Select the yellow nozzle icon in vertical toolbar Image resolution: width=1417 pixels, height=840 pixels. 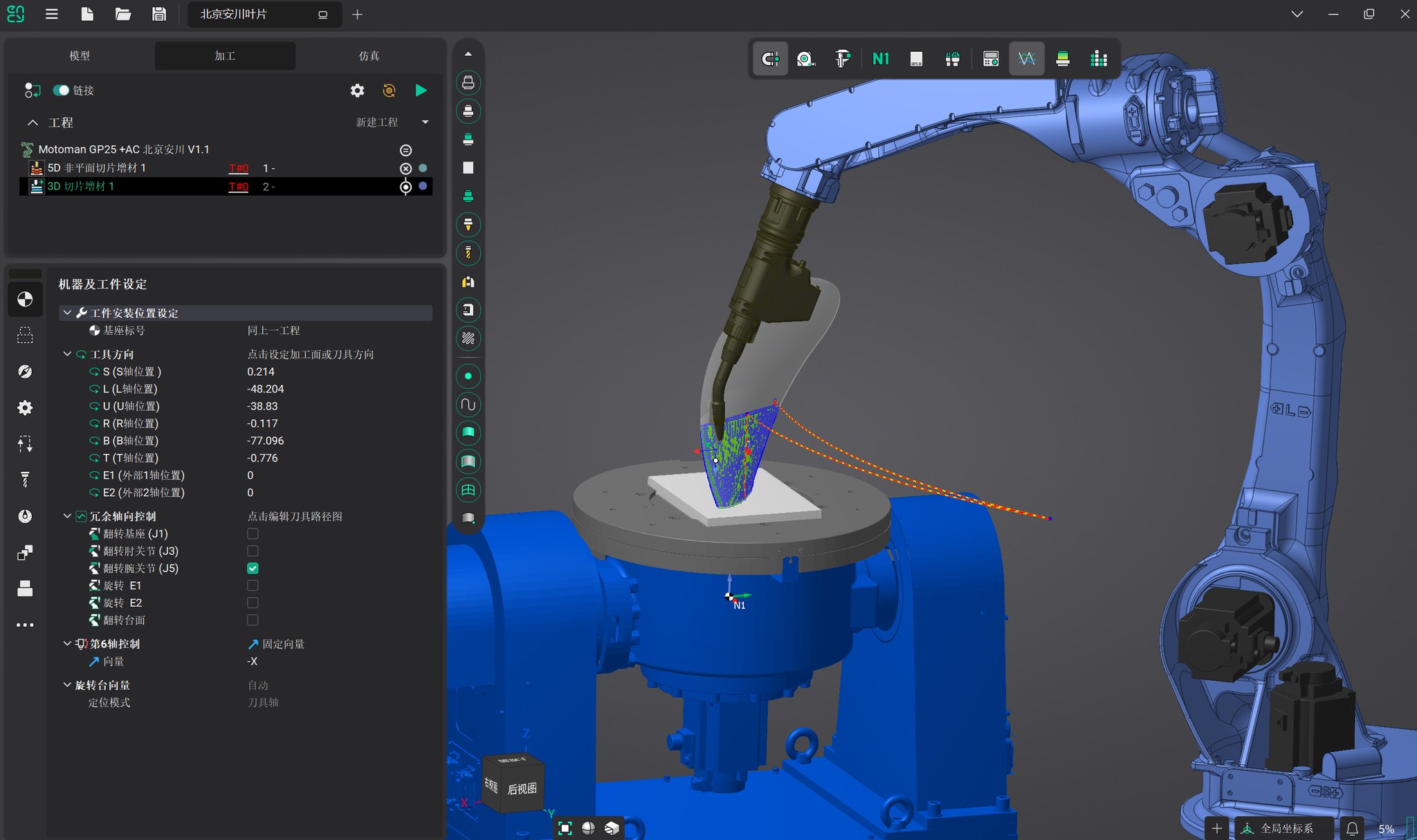[x=468, y=225]
